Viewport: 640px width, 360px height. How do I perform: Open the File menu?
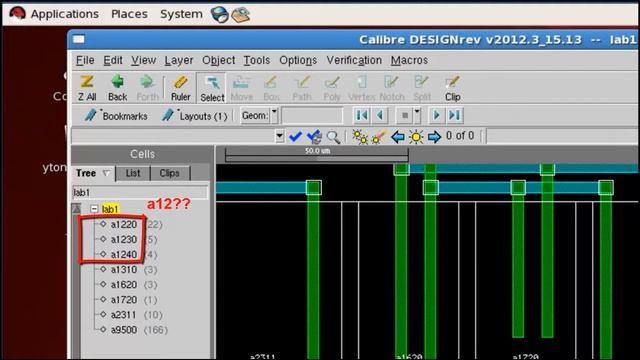click(85, 60)
